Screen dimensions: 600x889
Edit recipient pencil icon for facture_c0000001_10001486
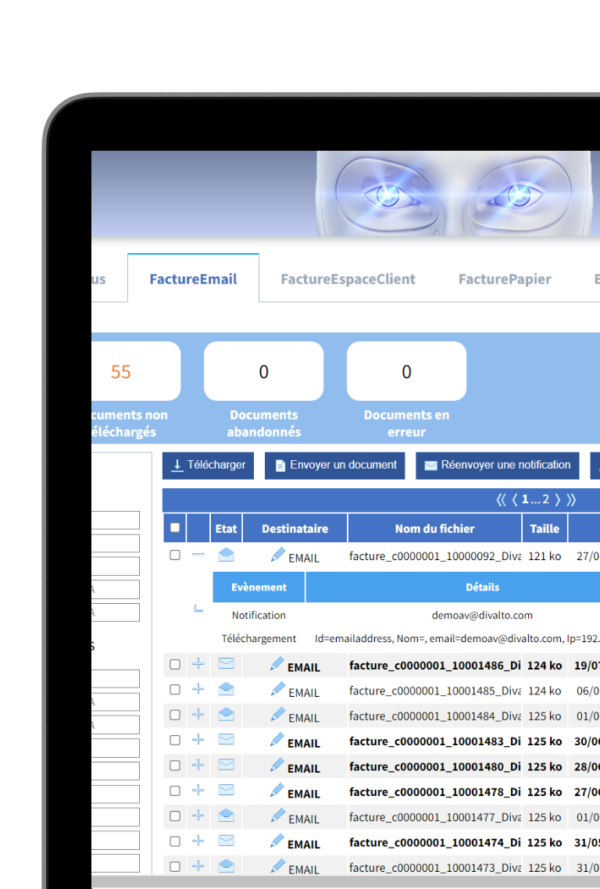point(277,663)
